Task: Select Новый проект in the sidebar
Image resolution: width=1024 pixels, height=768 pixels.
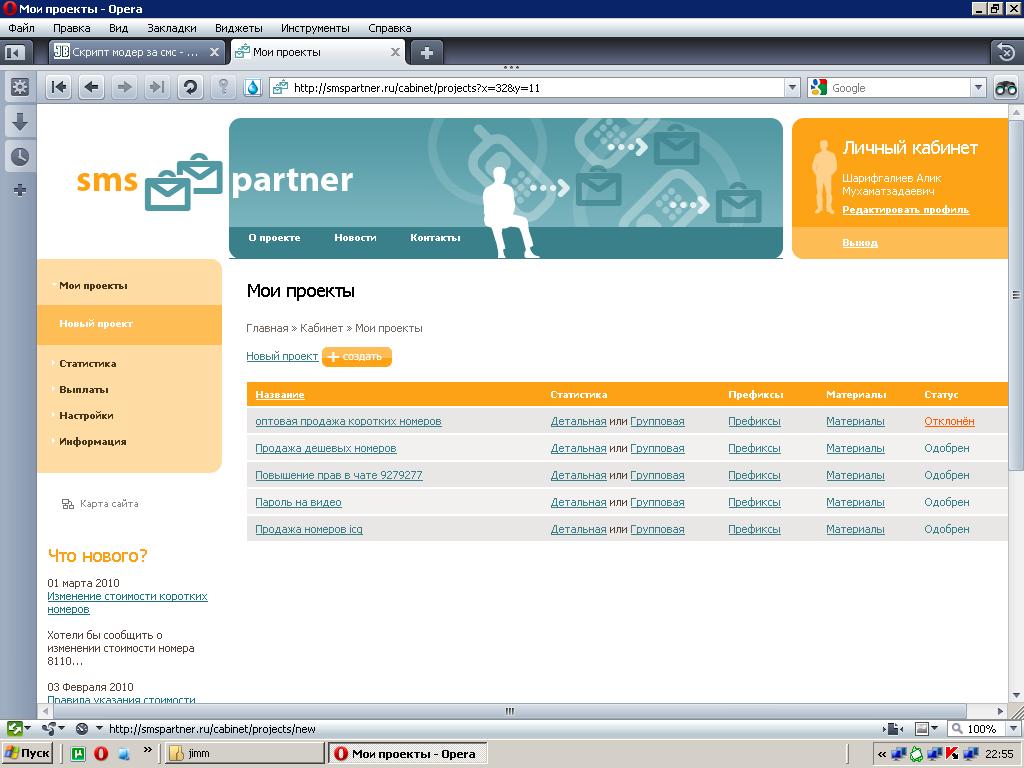Action: [96, 324]
